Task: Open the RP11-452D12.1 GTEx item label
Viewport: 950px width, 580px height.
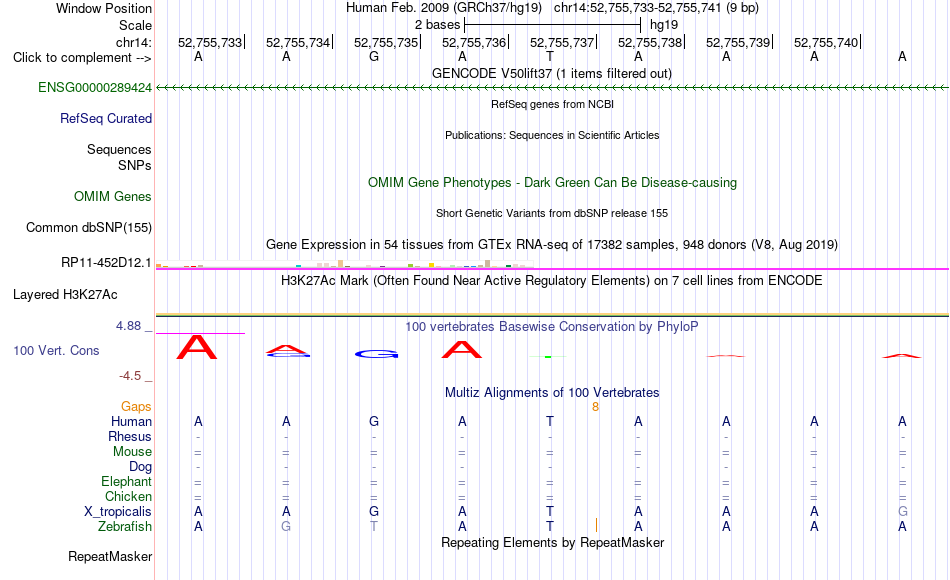Action: point(106,262)
